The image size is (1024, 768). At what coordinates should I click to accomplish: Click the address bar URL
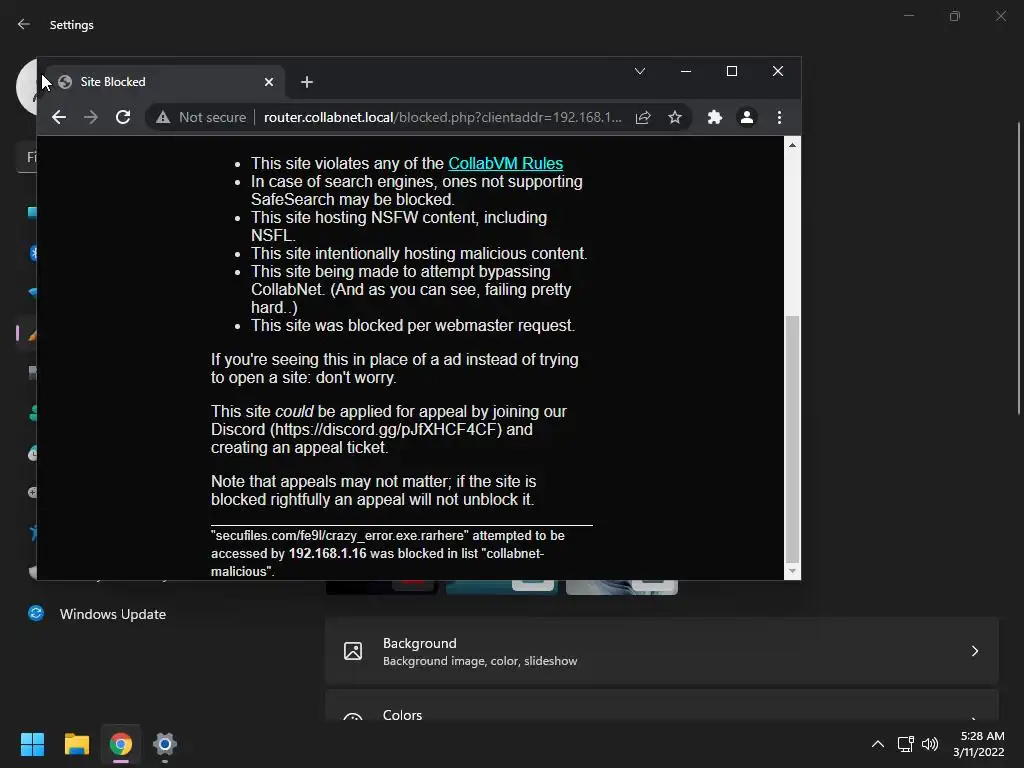pos(442,118)
